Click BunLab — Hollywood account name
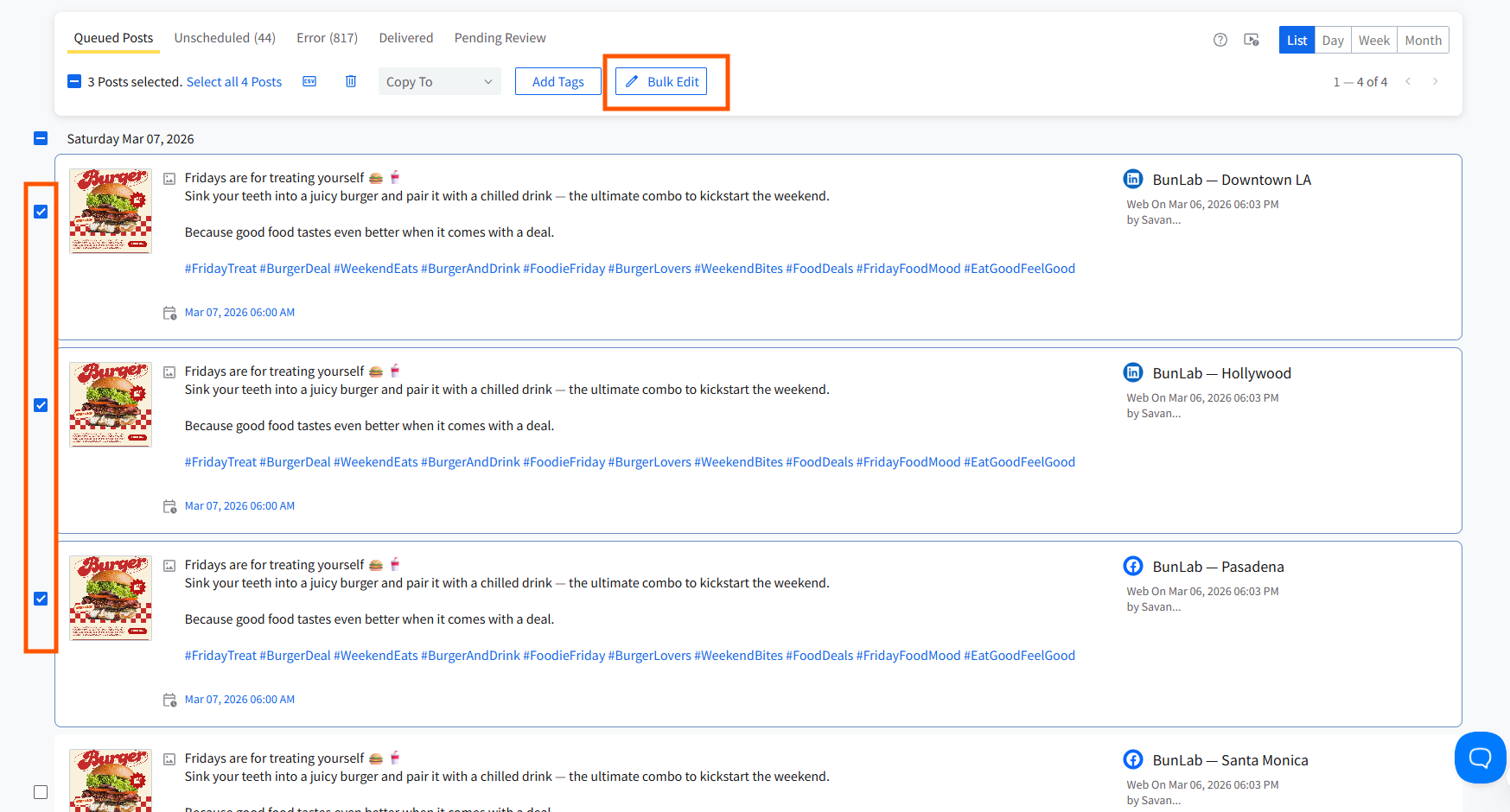1510x812 pixels. tap(1222, 373)
